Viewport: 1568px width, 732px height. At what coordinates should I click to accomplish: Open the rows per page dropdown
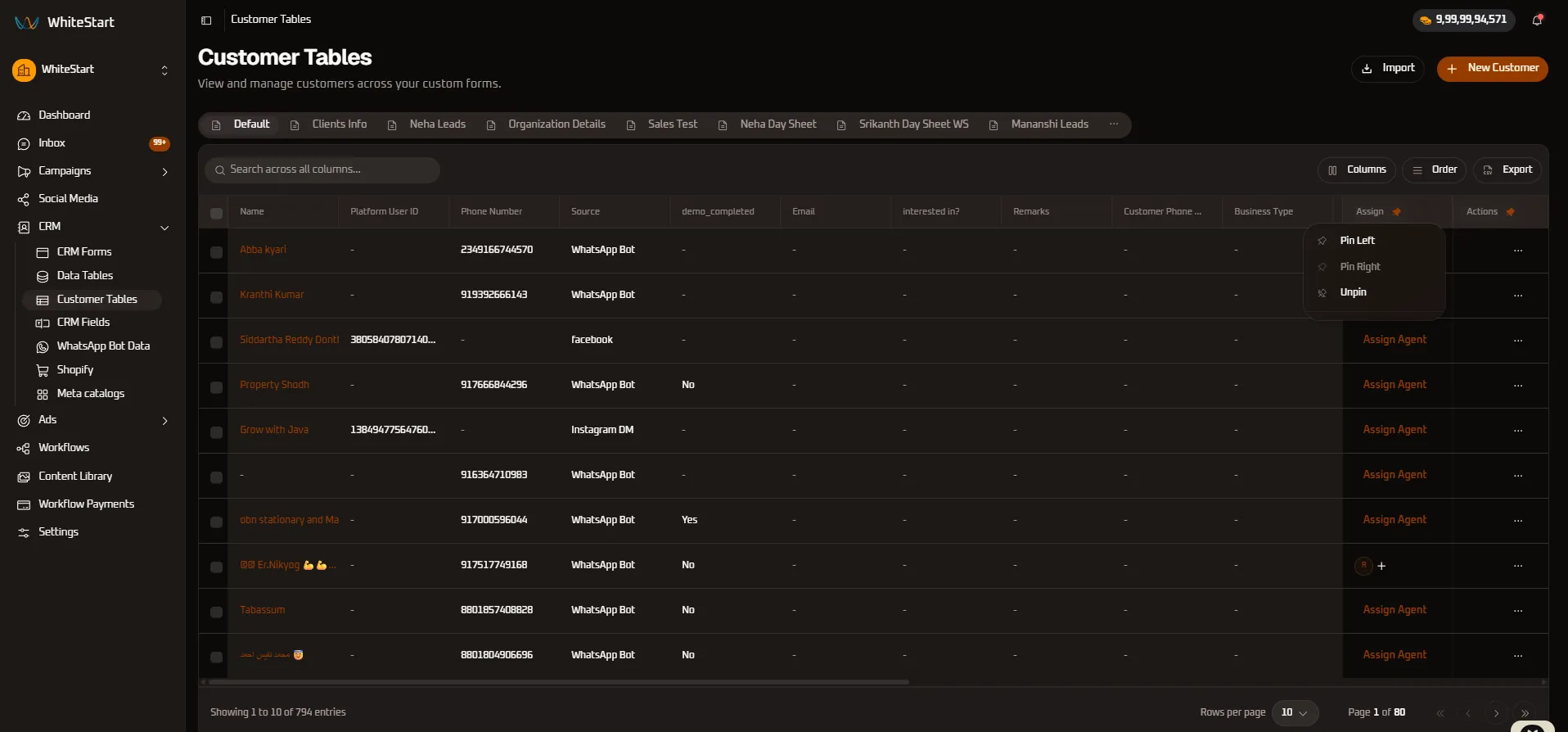(x=1295, y=712)
